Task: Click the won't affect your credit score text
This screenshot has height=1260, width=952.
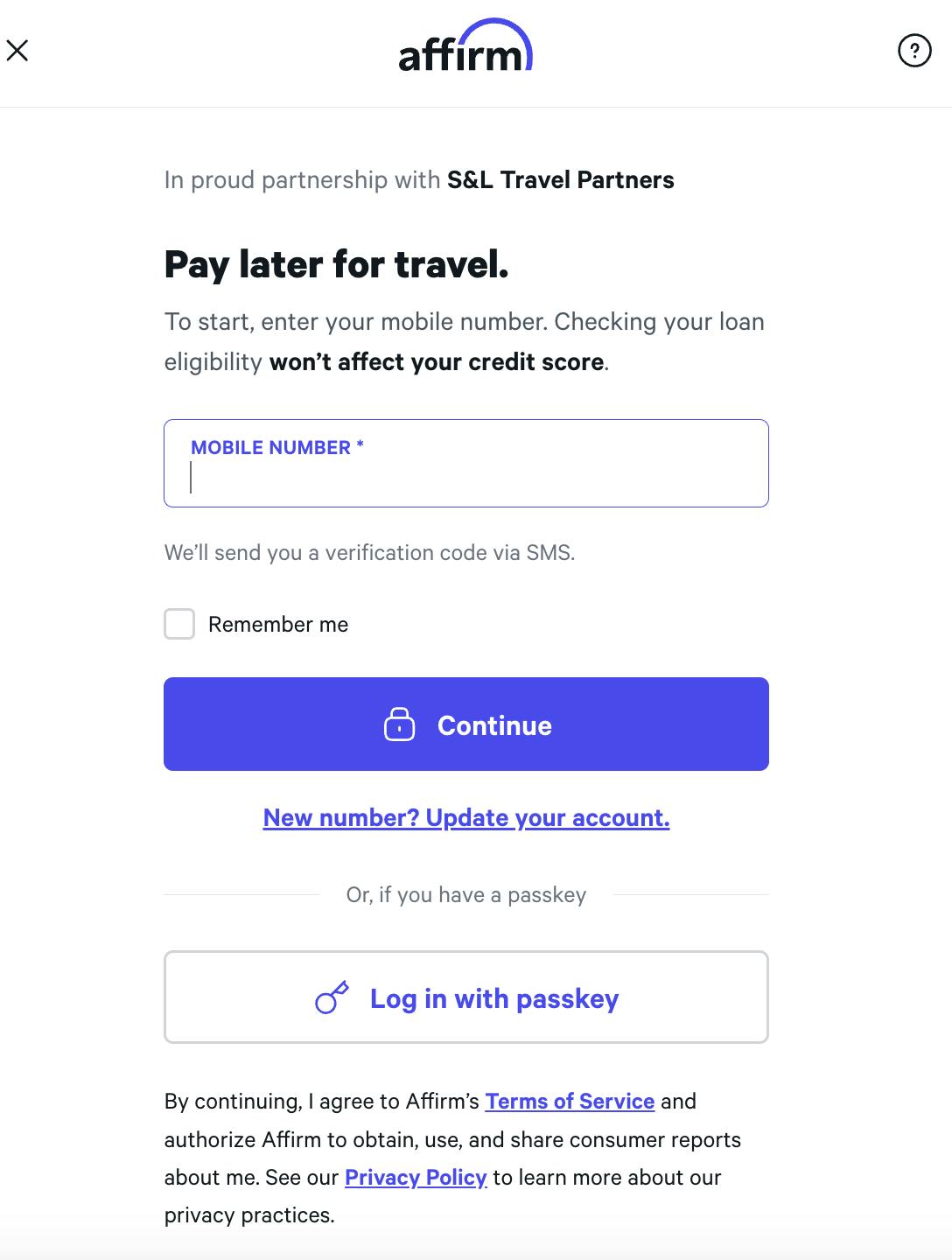Action: point(437,362)
